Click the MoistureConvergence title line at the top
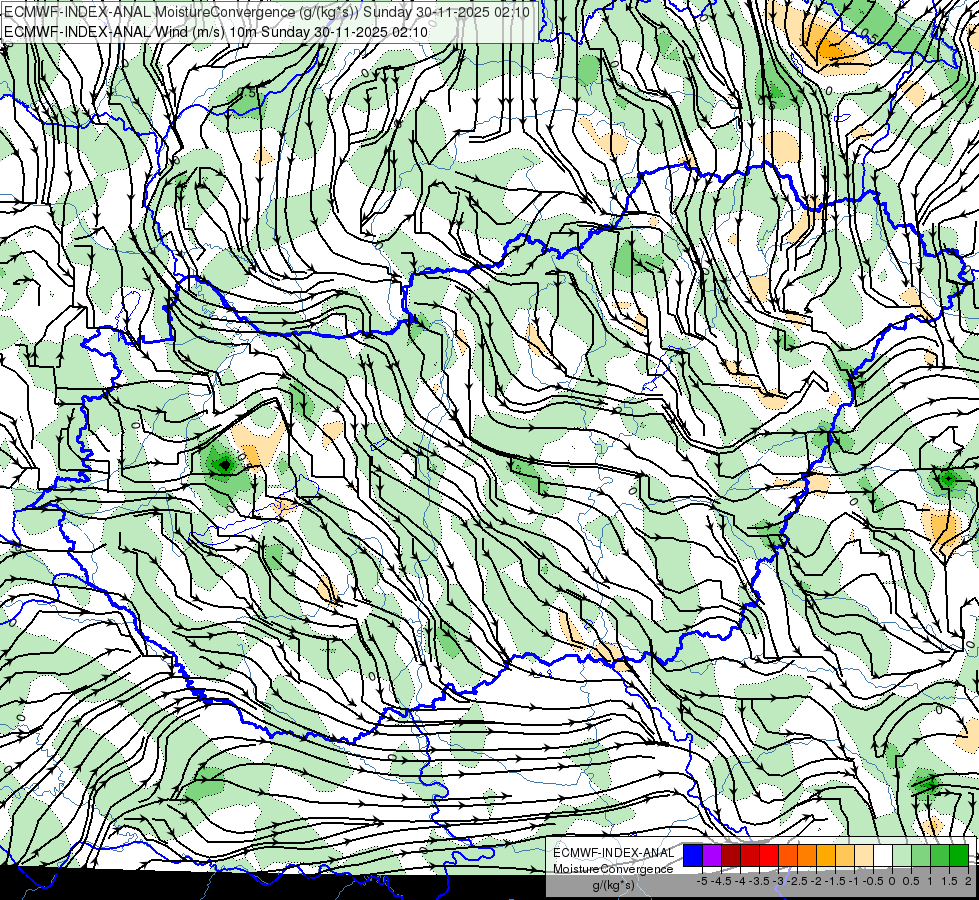 [267, 12]
